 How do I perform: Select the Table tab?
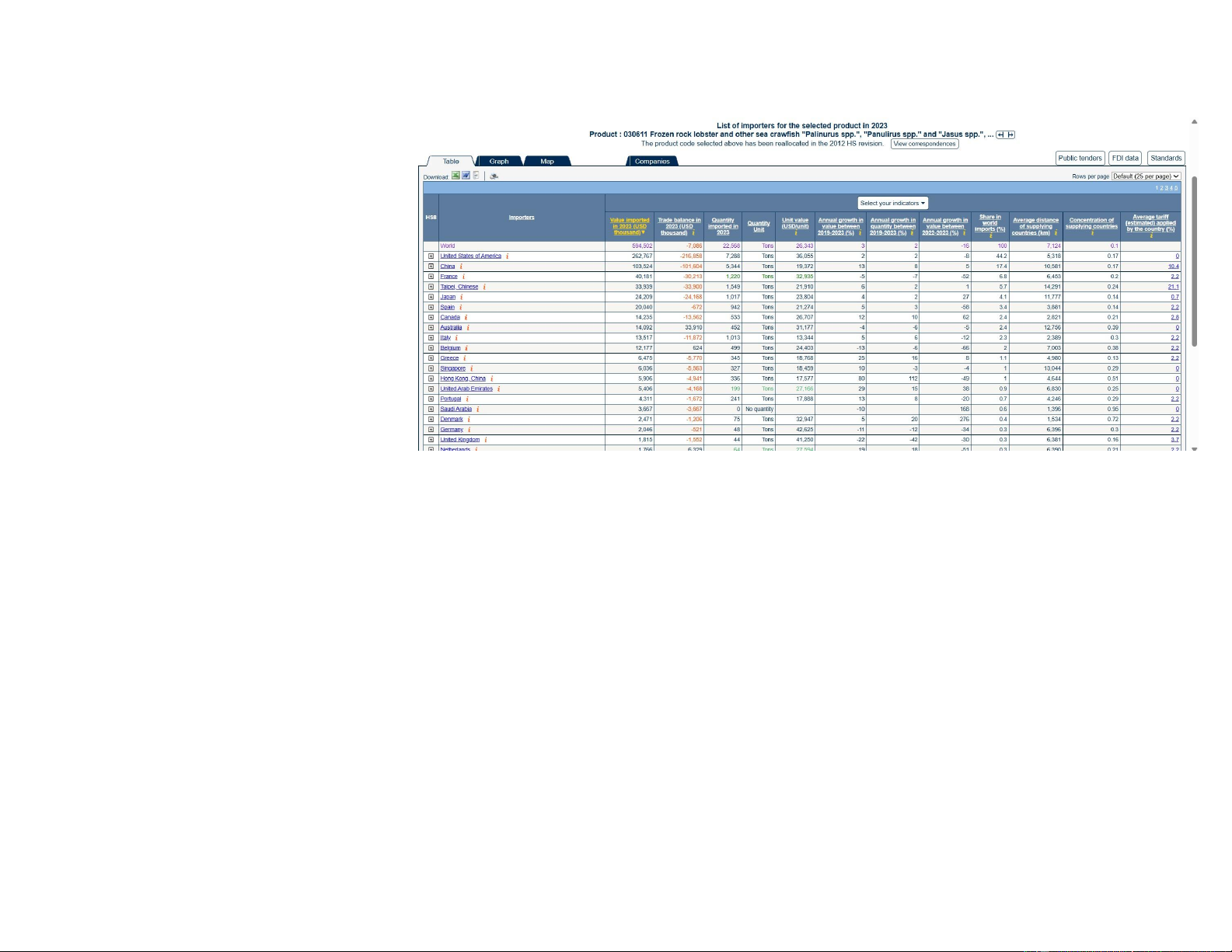(451, 162)
